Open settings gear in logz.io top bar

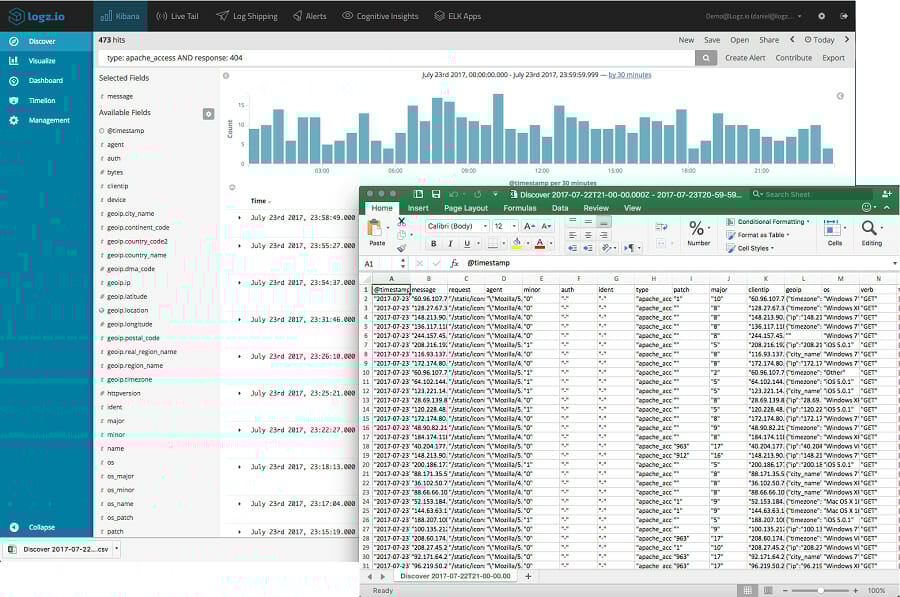coord(821,16)
